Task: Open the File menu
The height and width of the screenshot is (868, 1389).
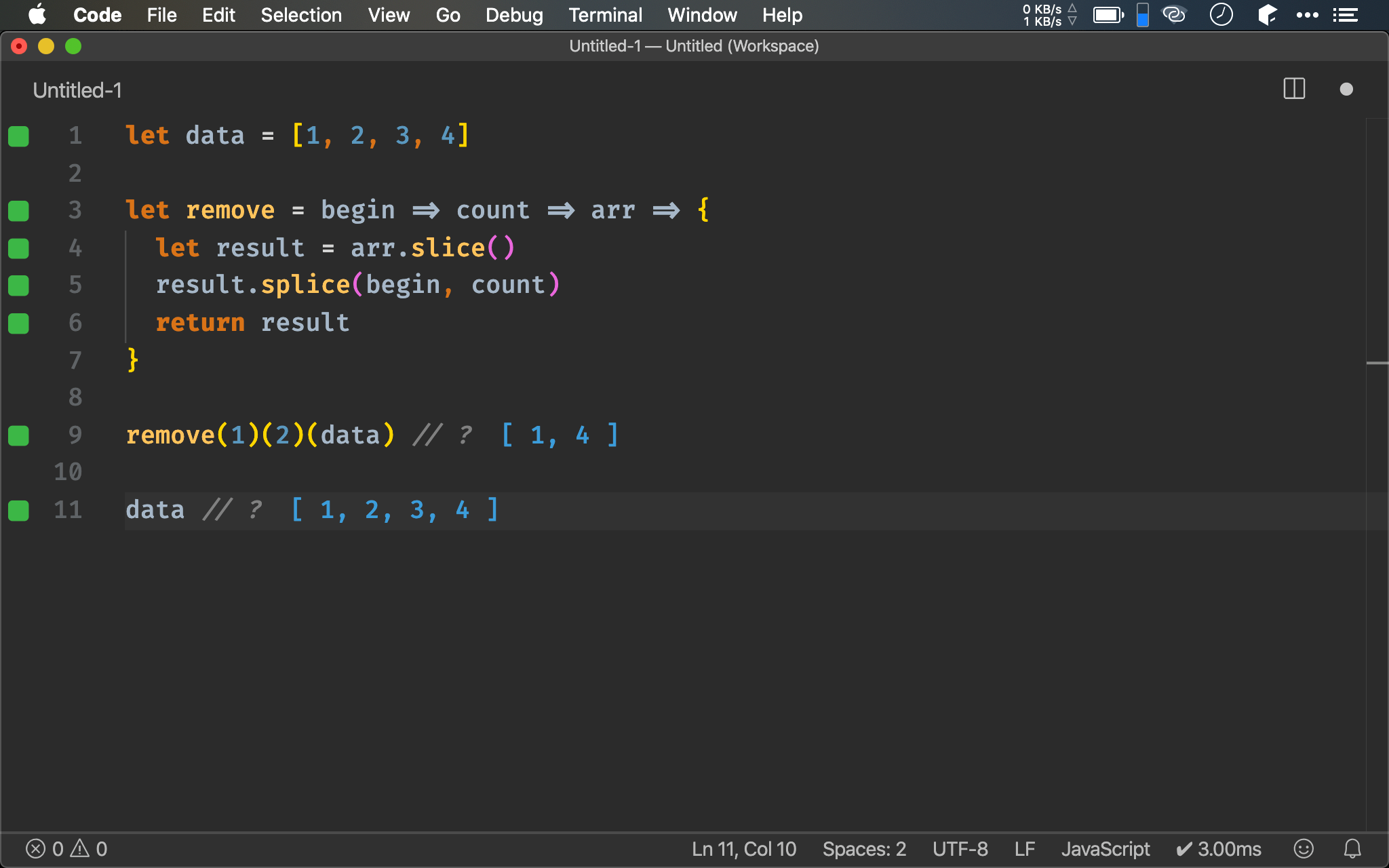Action: click(x=161, y=15)
